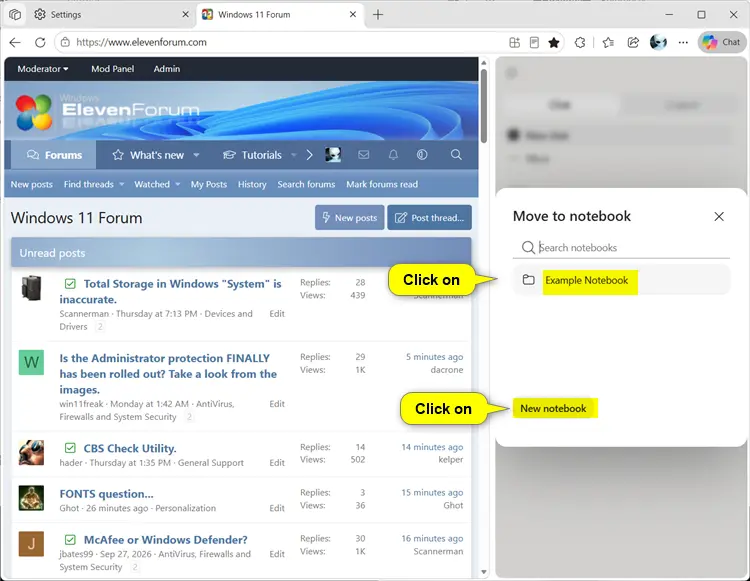The image size is (750, 581).
Task: Open the Favorites list icon
Action: (x=608, y=43)
